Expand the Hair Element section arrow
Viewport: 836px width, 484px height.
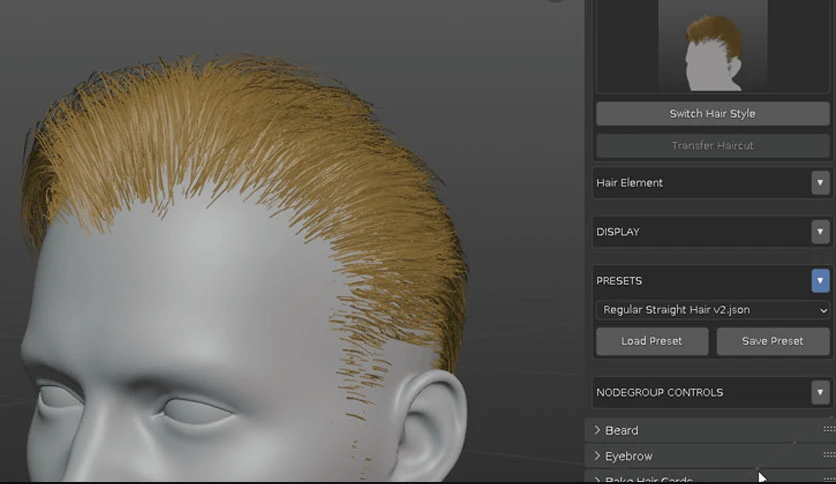pos(820,183)
